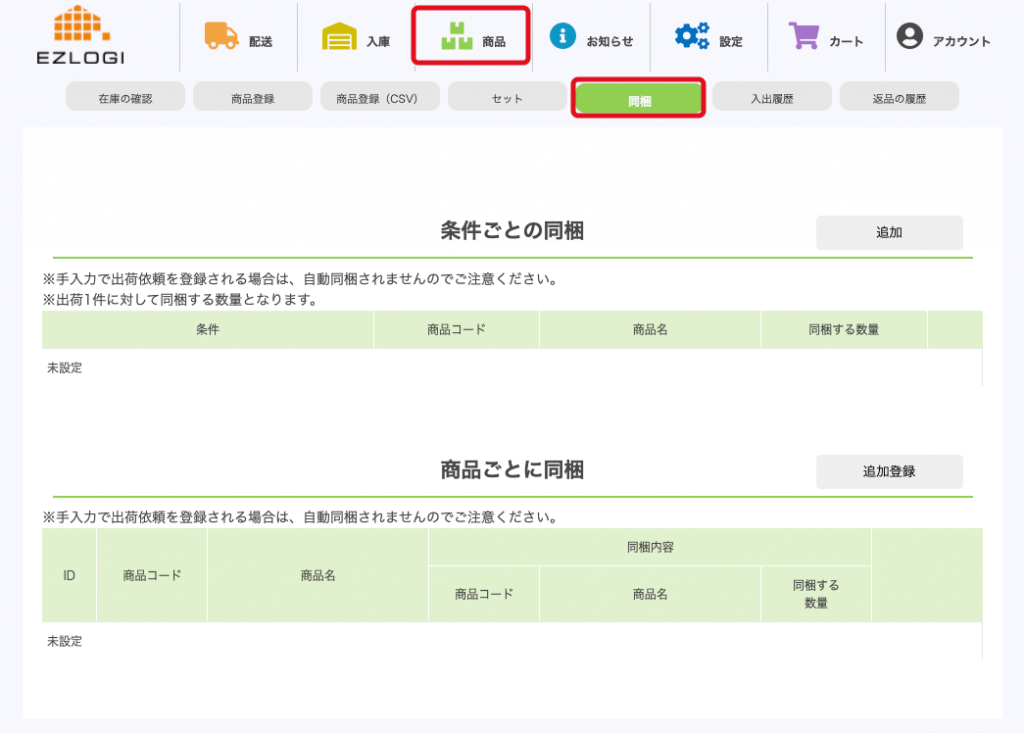Click the yellow warehouse 入庫 icon
Viewport: 1024px width, 733px height.
[339, 37]
